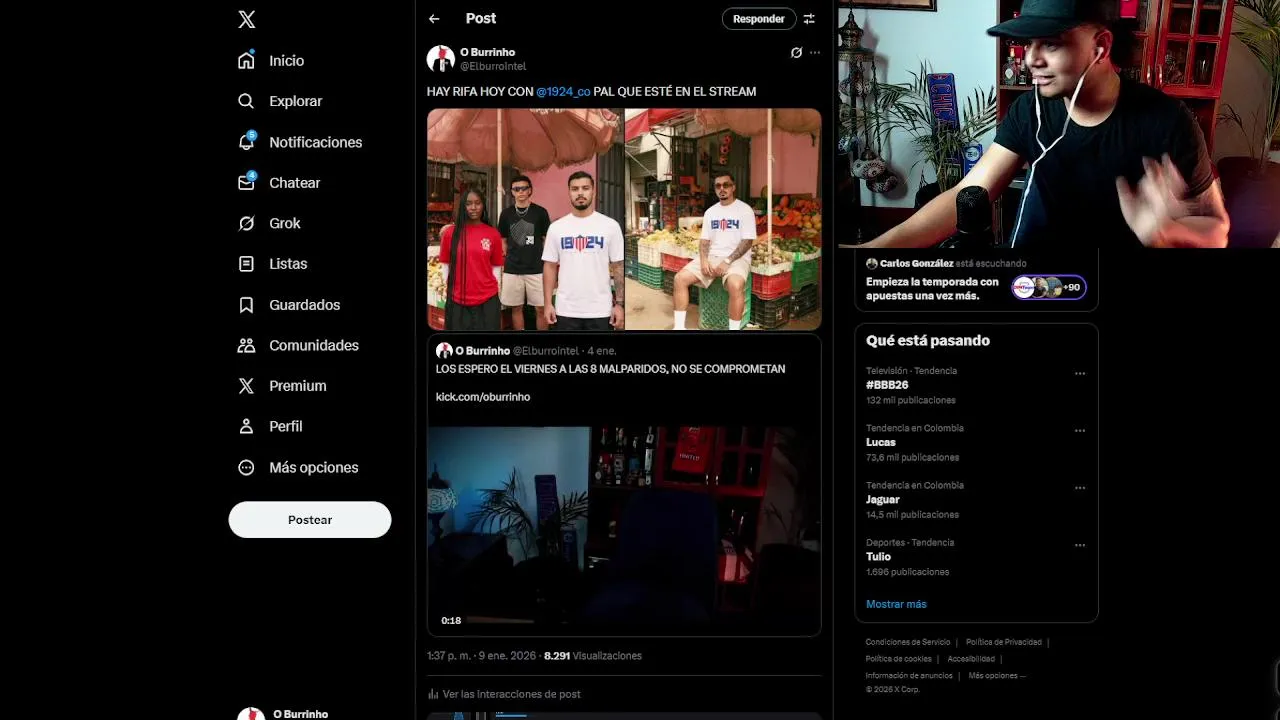Open the Listas icon
1280x720 pixels.
pyautogui.click(x=246, y=264)
